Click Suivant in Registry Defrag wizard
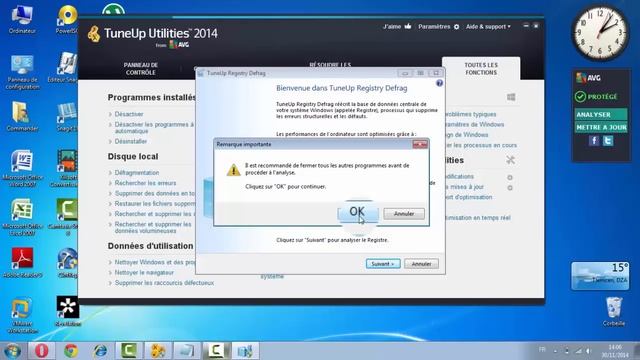This screenshot has height=360, width=640. pyautogui.click(x=383, y=264)
